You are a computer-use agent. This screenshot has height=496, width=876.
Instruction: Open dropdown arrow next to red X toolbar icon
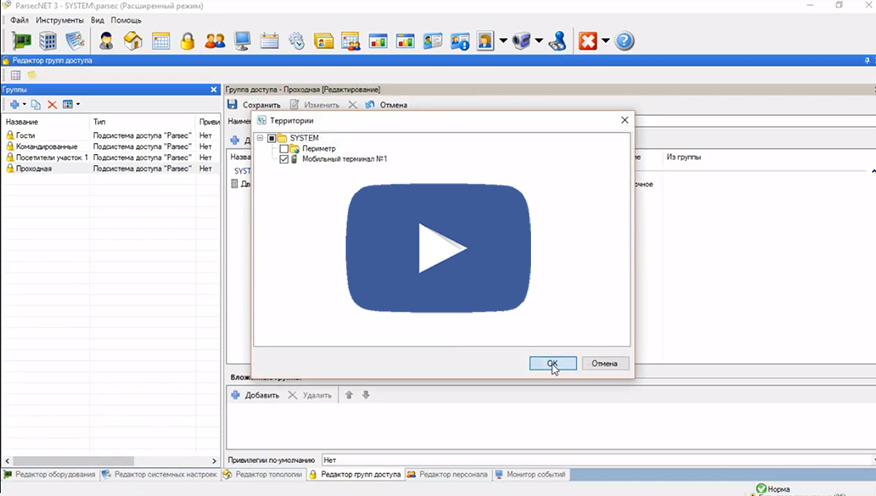(605, 41)
